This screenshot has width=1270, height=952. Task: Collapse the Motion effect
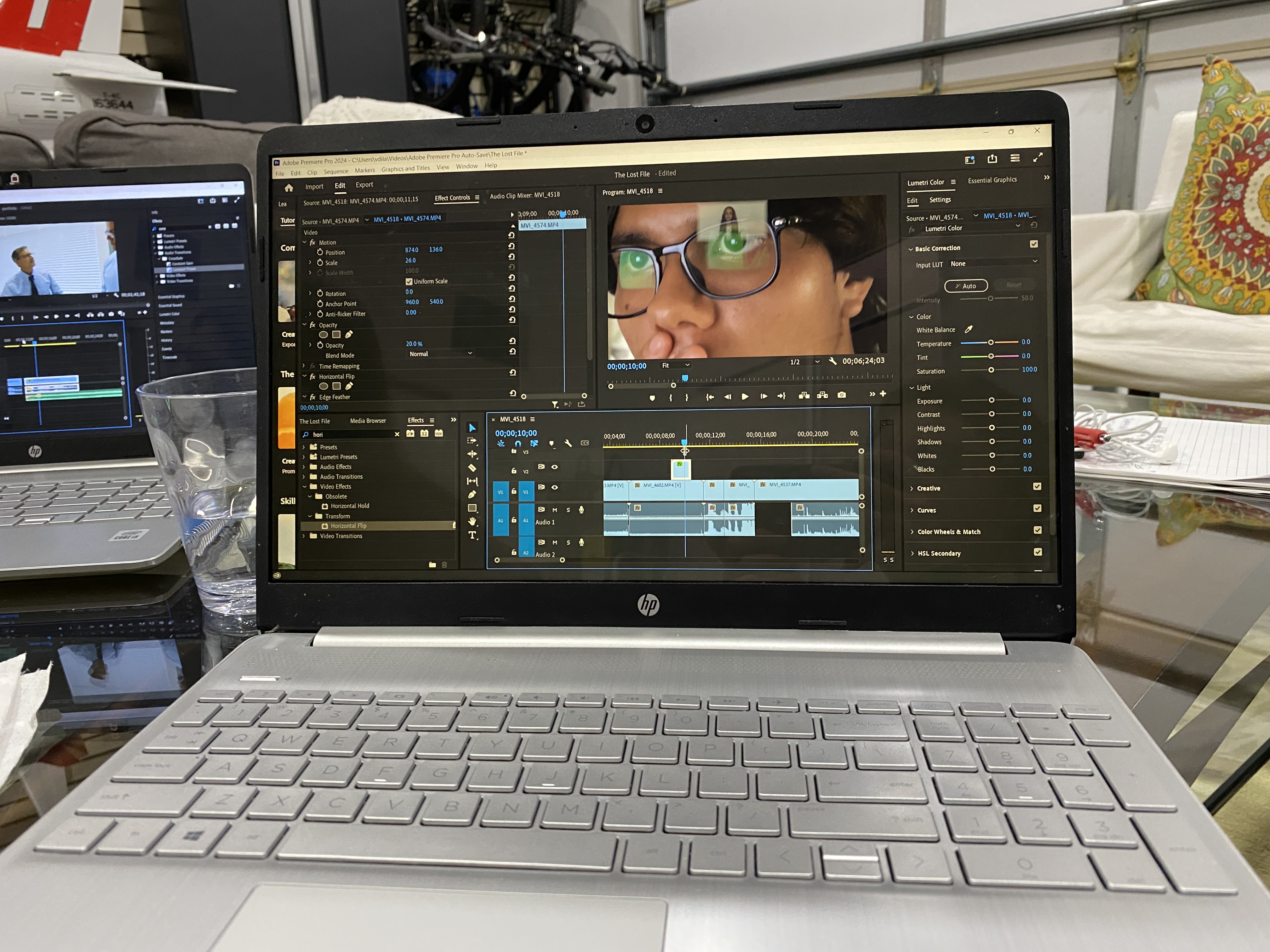[x=304, y=243]
